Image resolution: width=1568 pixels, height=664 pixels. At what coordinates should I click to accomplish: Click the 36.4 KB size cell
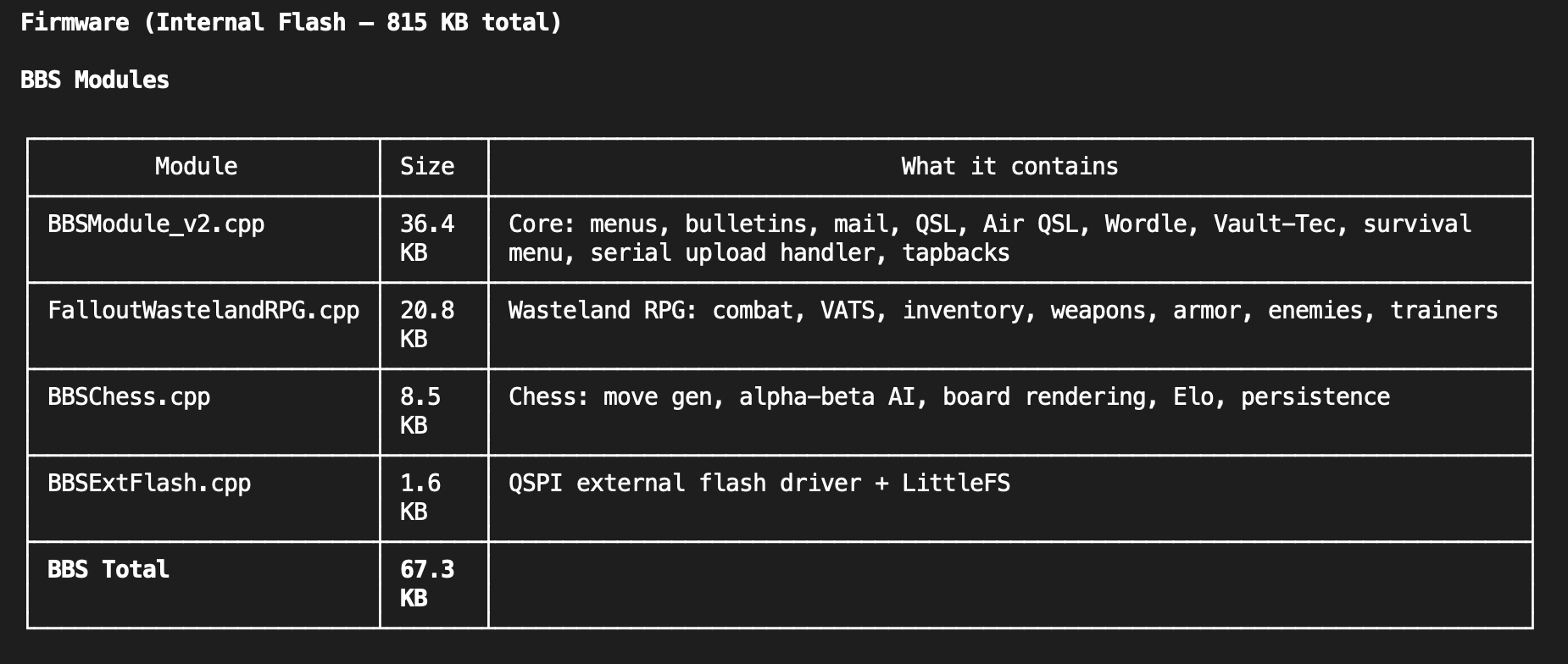tap(427, 238)
